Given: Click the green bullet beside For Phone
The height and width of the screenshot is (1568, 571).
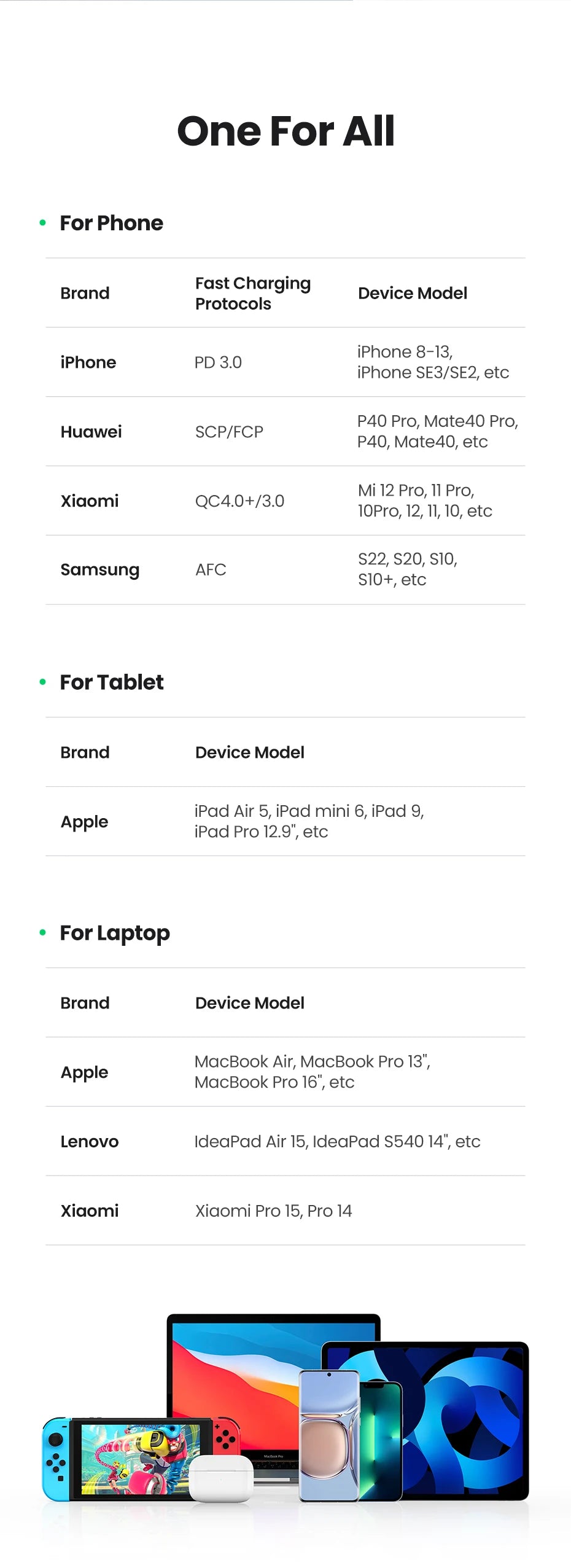Looking at the screenshot, I should (x=42, y=223).
